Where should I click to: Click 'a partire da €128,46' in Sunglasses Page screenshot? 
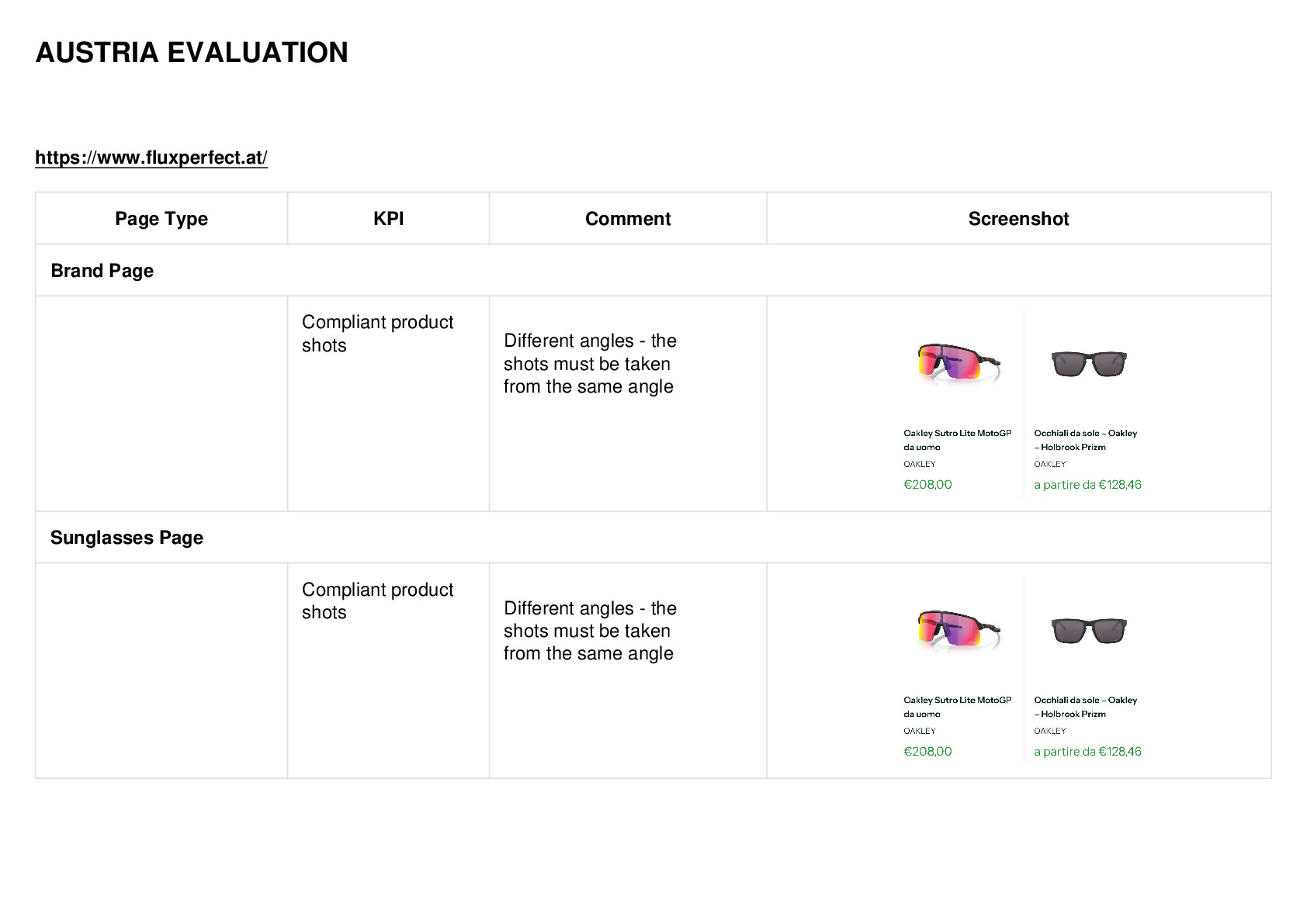point(1087,752)
